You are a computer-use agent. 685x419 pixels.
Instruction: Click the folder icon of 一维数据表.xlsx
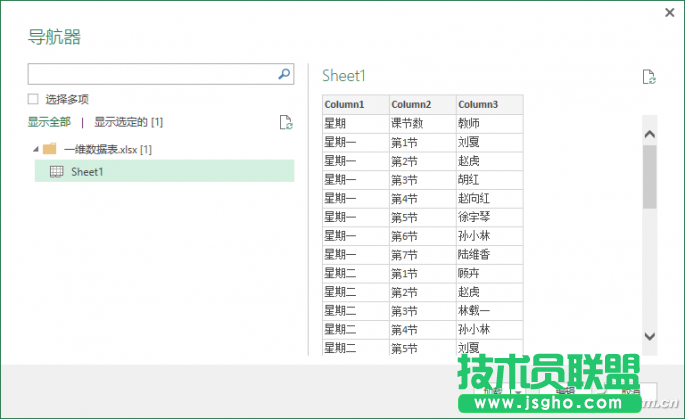(x=49, y=149)
